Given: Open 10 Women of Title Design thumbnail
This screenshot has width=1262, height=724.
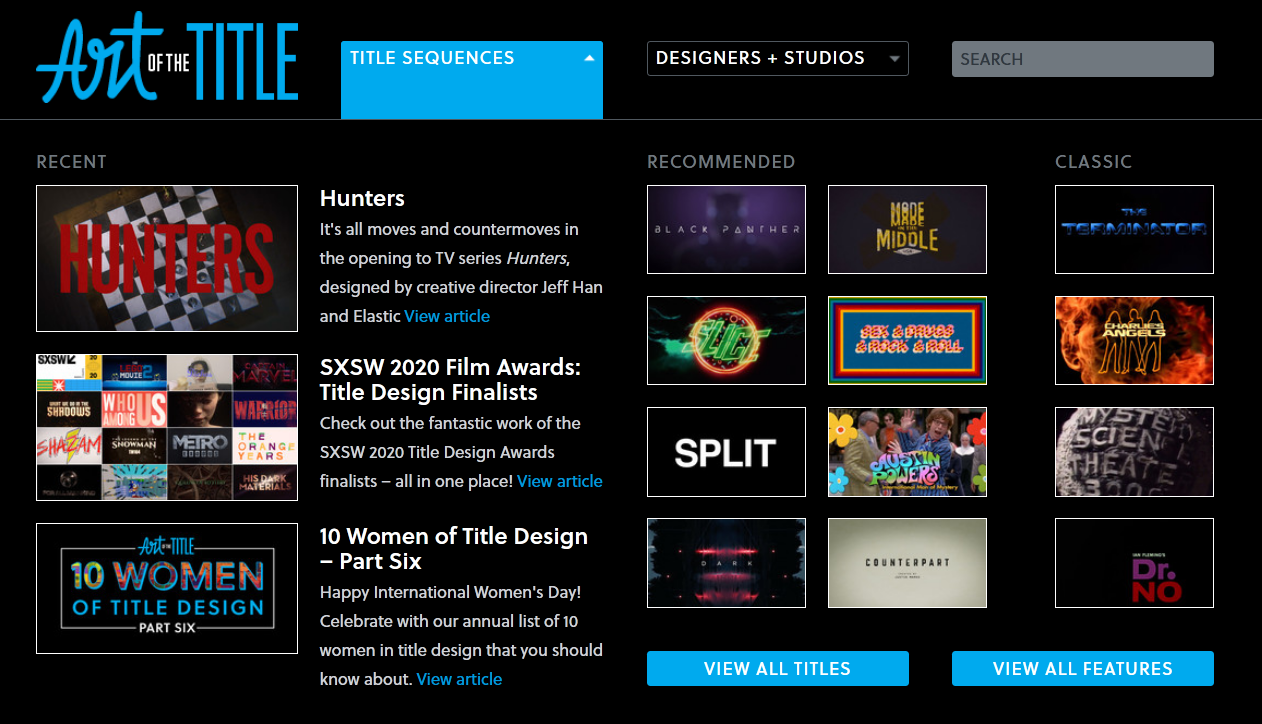Looking at the screenshot, I should point(167,588).
